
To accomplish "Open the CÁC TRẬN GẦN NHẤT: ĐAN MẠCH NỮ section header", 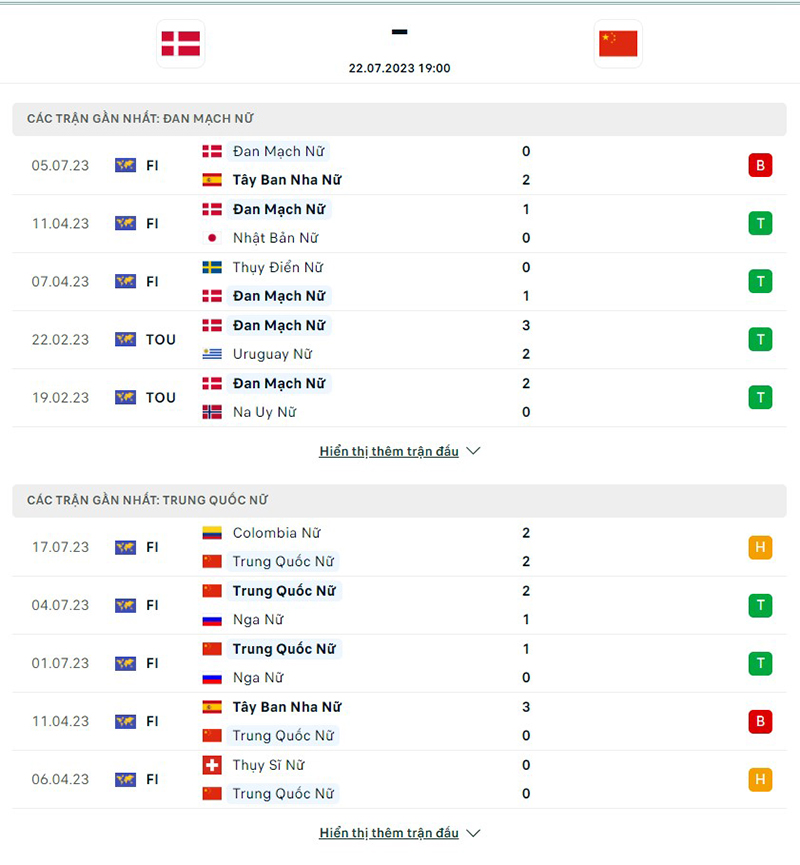I will pos(140,118).
